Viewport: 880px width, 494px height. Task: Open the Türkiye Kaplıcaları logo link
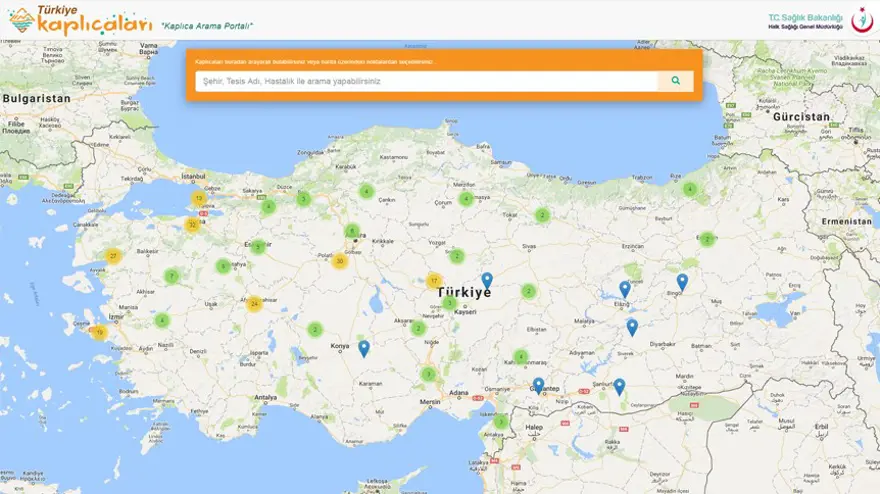(x=80, y=19)
